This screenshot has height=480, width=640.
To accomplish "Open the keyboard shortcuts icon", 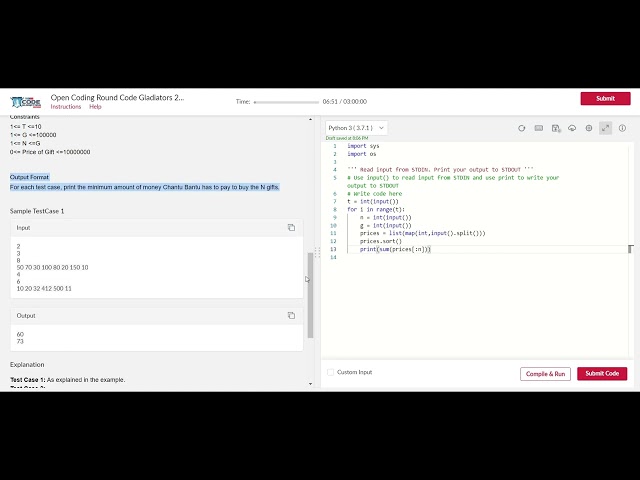I will (x=539, y=128).
